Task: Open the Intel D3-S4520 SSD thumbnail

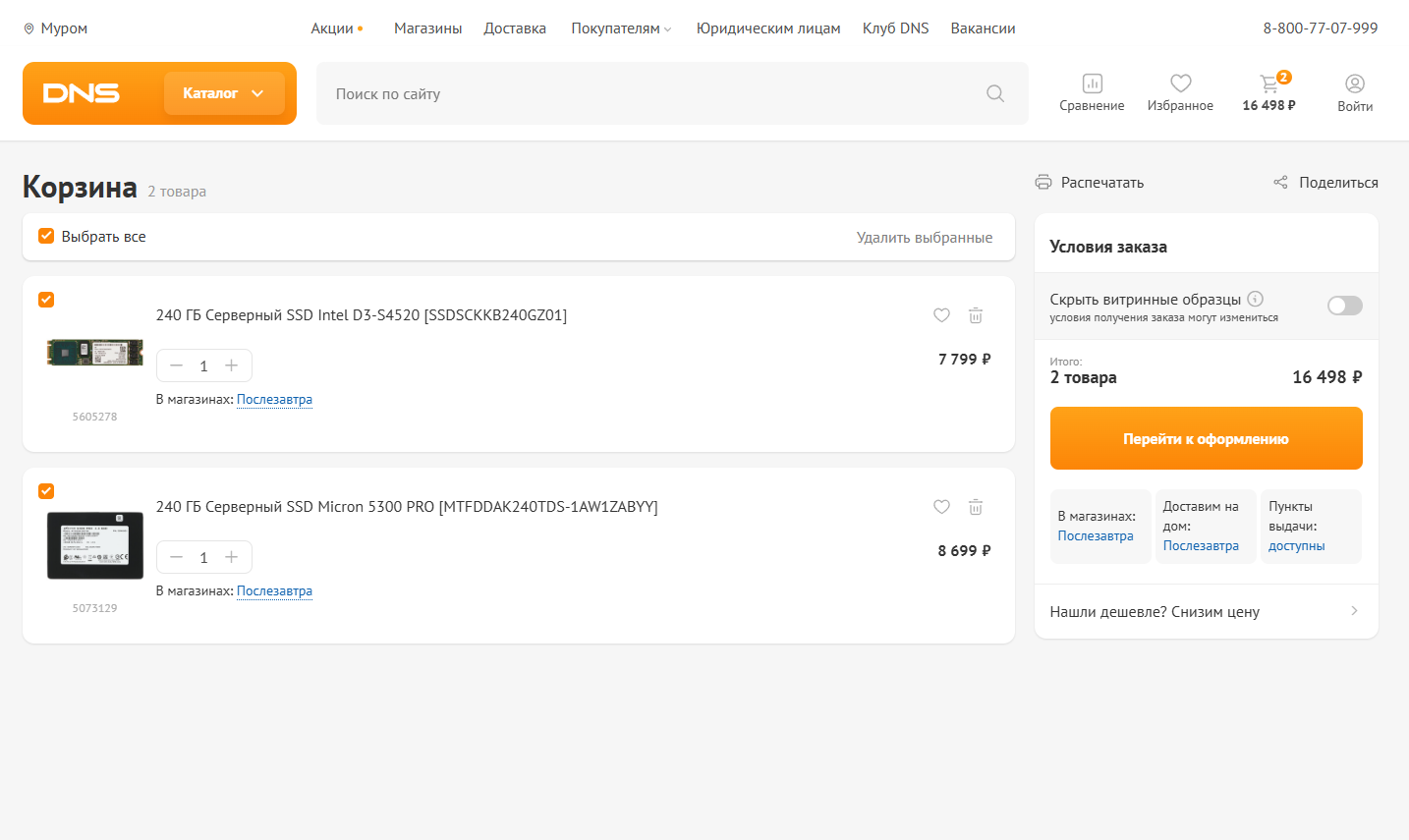Action: 95,353
